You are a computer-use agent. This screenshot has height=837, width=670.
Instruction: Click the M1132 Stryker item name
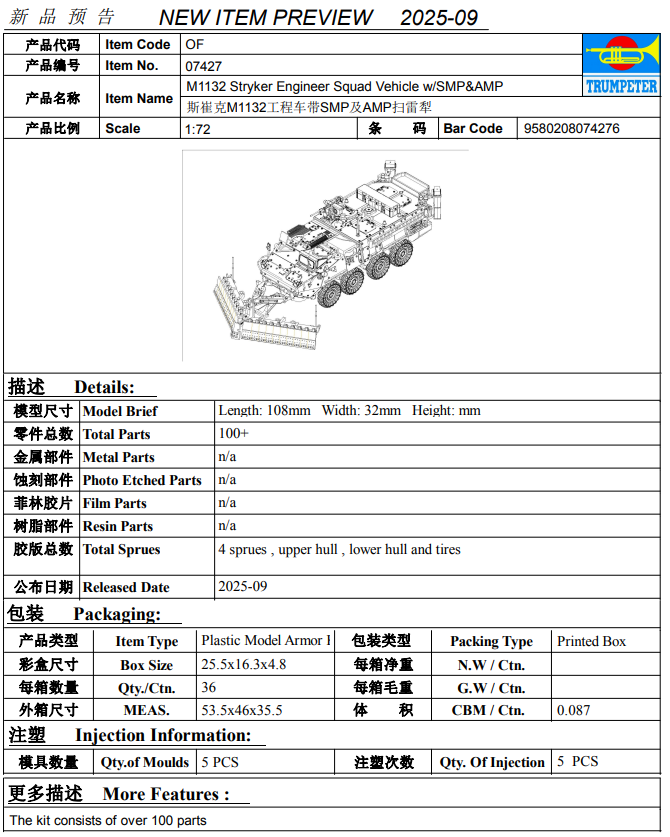(x=344, y=86)
